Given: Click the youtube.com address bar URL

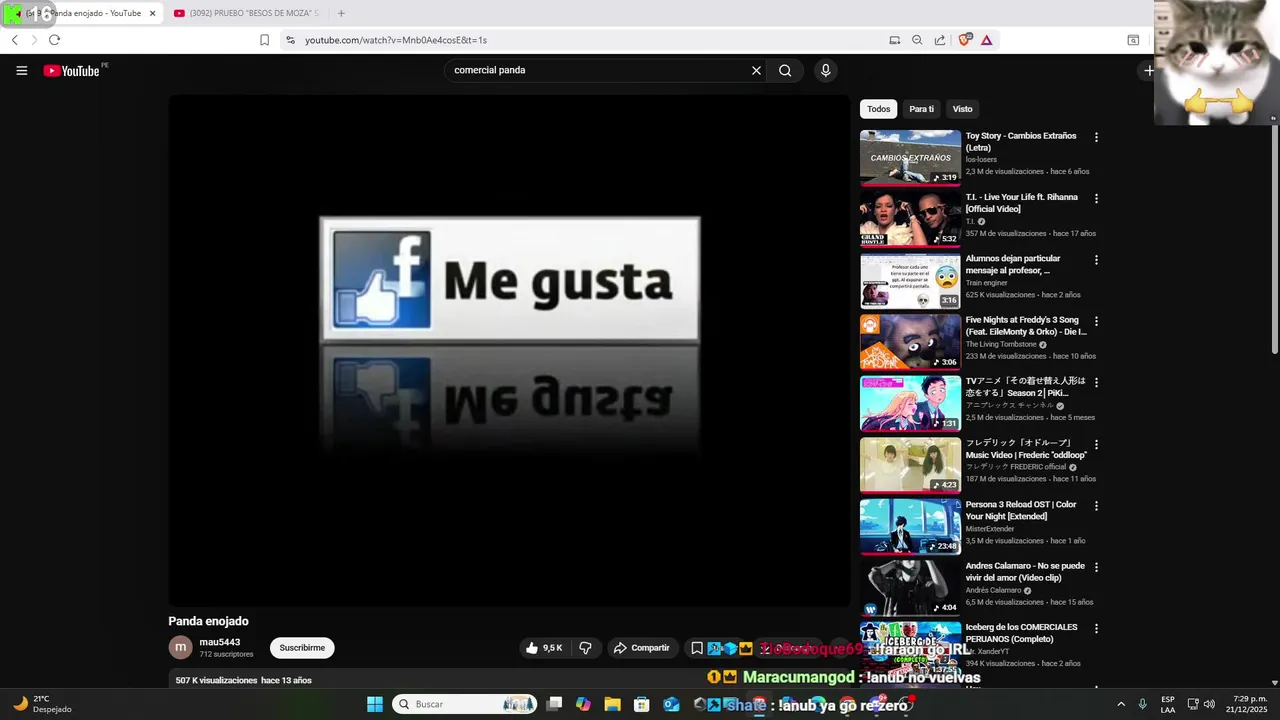Looking at the screenshot, I should tap(396, 40).
